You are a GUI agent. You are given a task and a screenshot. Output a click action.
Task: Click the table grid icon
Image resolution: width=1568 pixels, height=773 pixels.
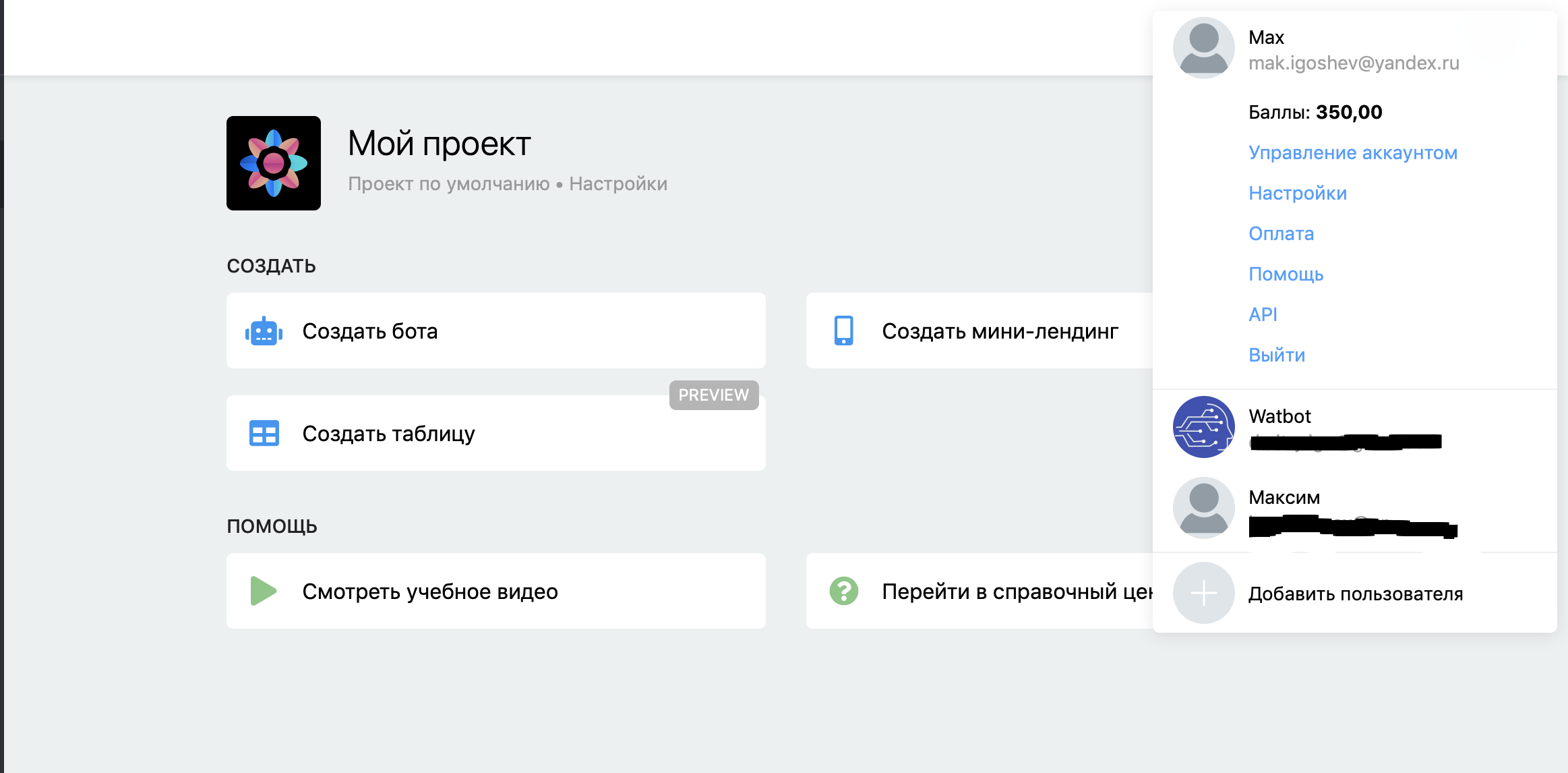coord(264,433)
